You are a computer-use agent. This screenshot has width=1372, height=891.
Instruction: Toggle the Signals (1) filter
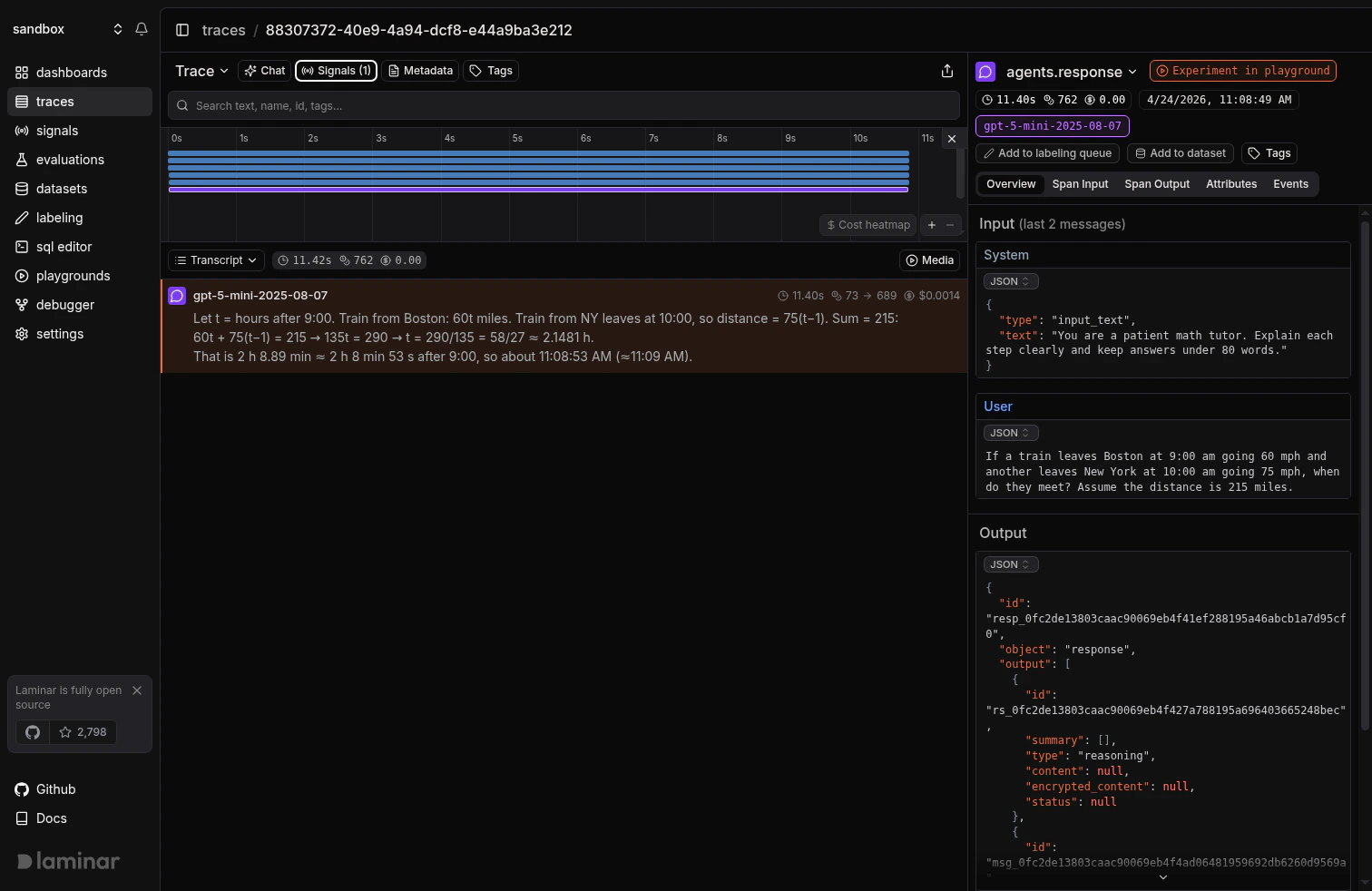[x=335, y=70]
